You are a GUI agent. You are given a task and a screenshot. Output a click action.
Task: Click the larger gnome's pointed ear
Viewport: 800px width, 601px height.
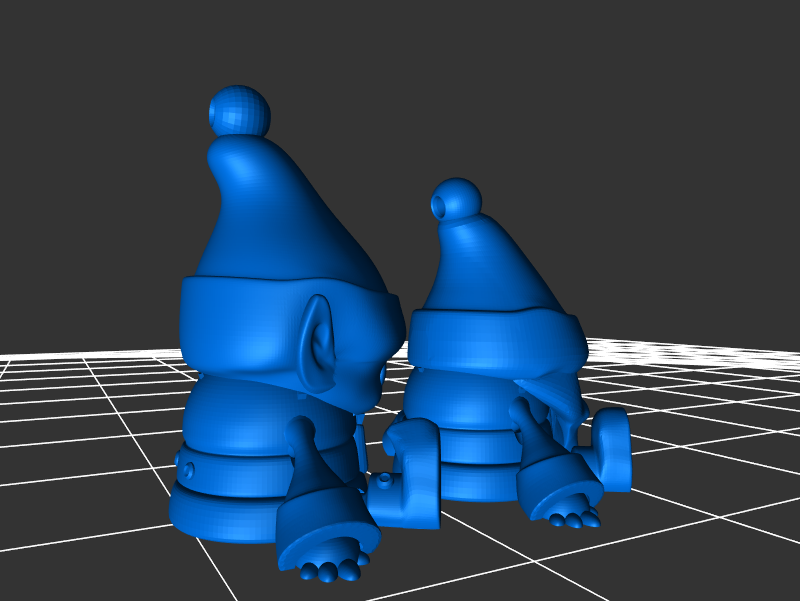[319, 343]
